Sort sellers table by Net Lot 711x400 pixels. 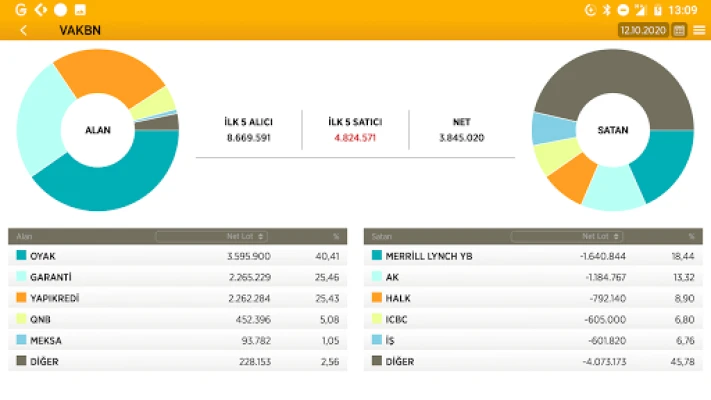point(566,237)
